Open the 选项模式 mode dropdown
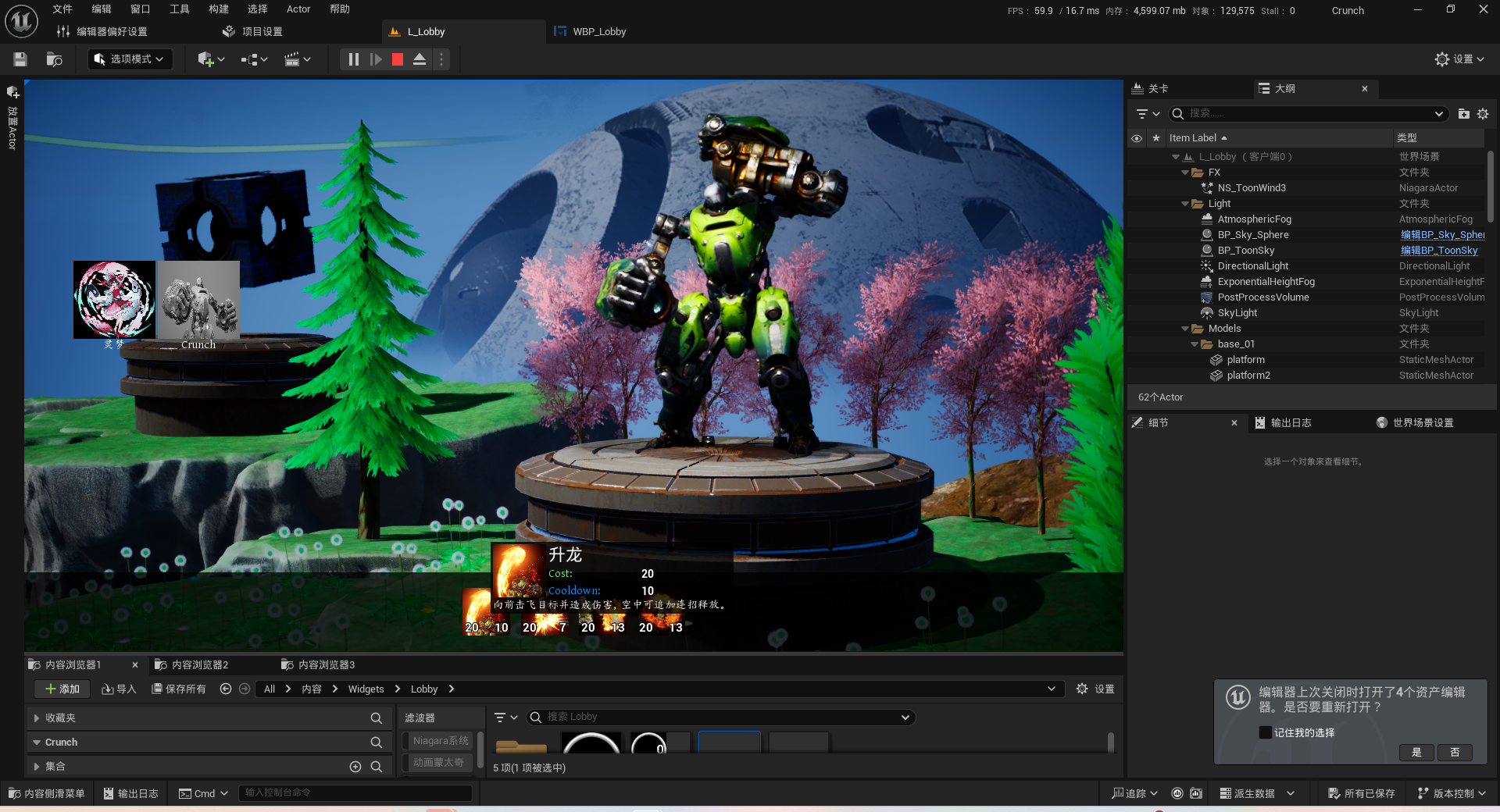Image resolution: width=1500 pixels, height=812 pixels. (x=130, y=59)
